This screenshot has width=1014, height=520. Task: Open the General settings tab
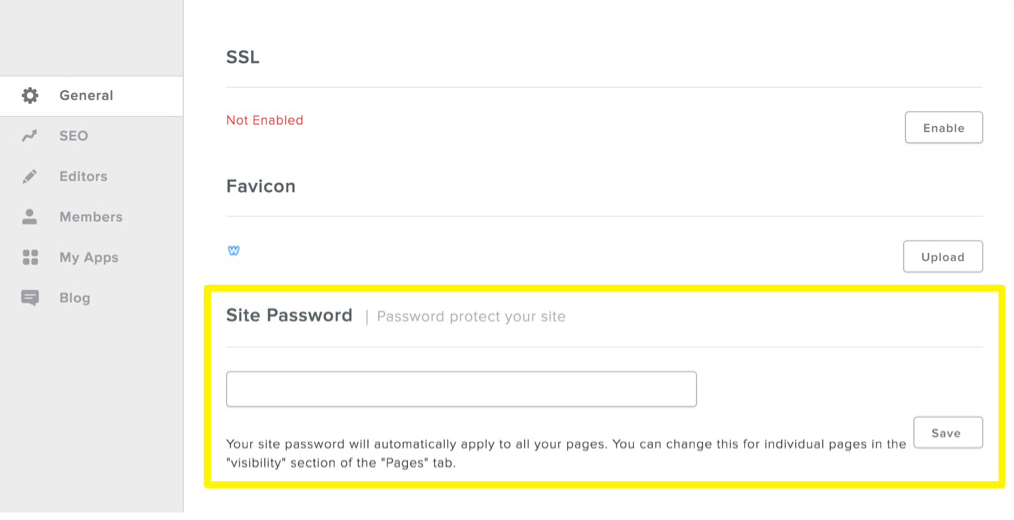click(x=86, y=96)
